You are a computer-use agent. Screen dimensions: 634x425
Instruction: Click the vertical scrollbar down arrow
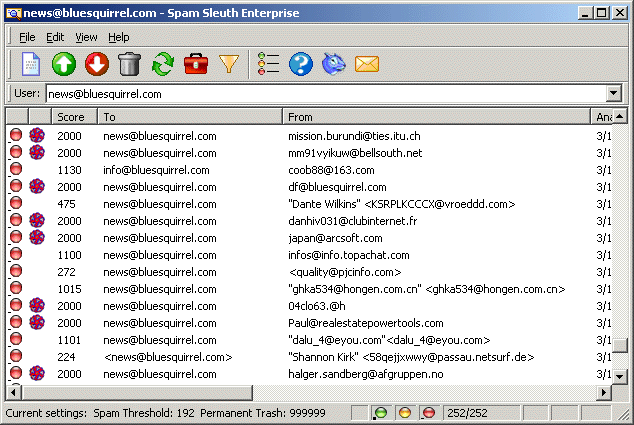click(x=622, y=374)
